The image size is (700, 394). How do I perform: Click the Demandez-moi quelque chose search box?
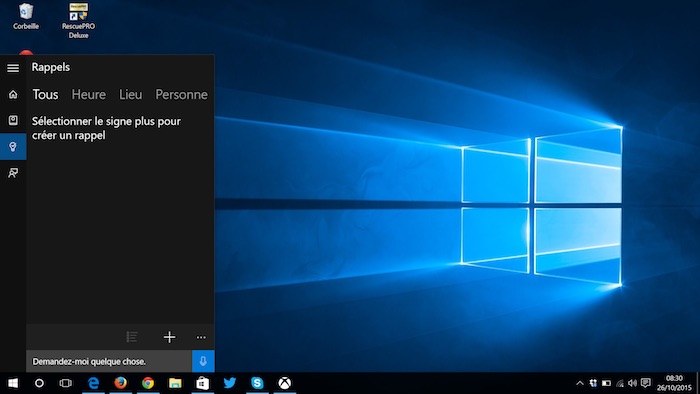coord(109,361)
